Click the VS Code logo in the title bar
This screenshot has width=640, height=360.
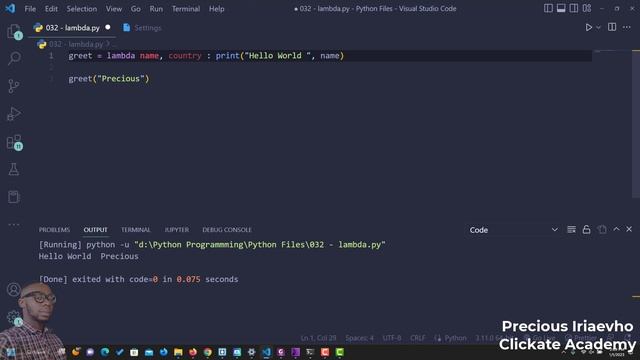10,8
